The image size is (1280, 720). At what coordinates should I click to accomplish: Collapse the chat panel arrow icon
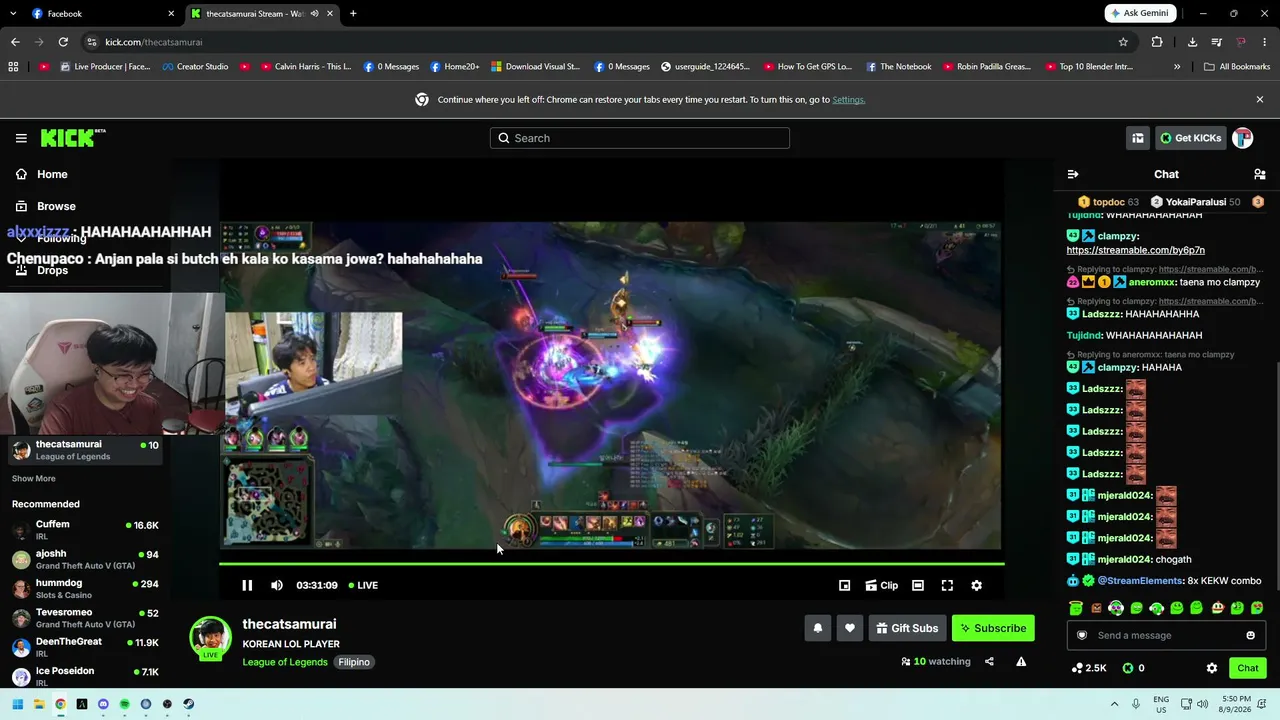coord(1073,174)
